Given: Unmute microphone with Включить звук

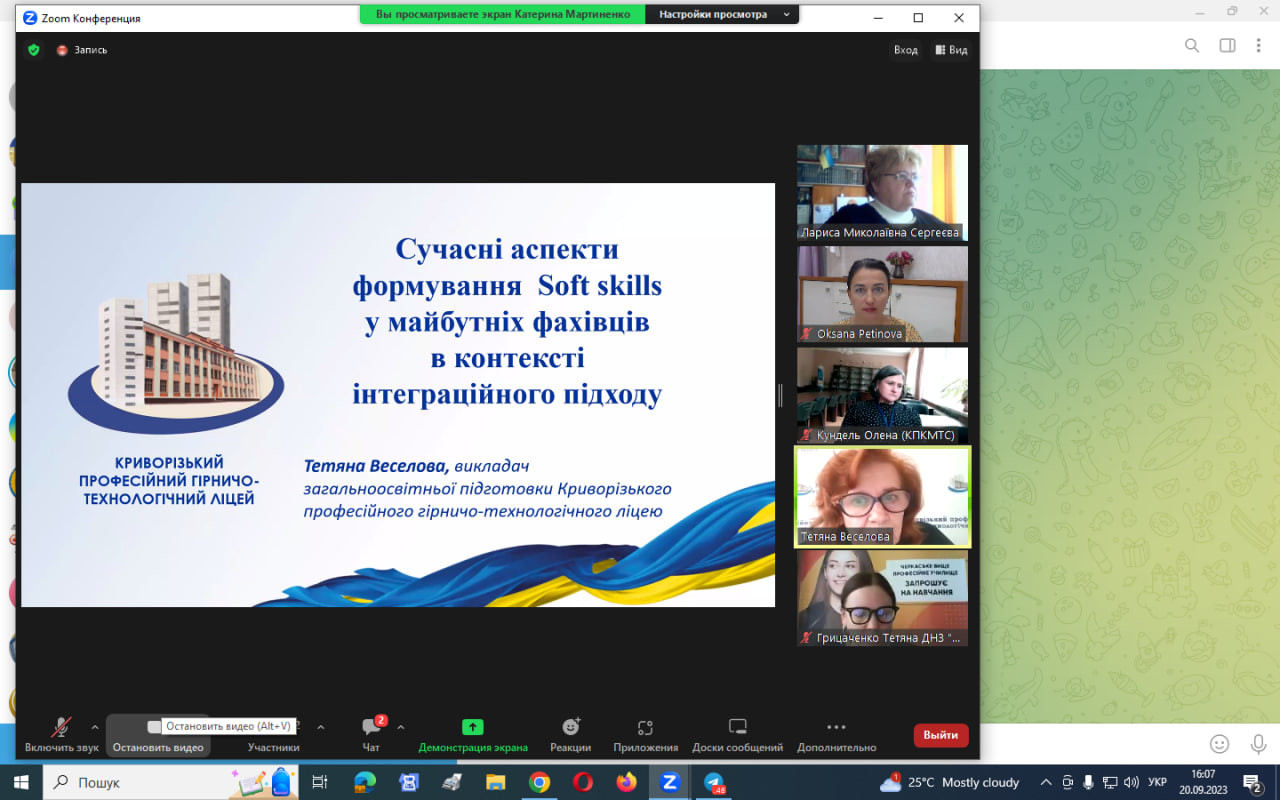Looking at the screenshot, I should pyautogui.click(x=61, y=734).
